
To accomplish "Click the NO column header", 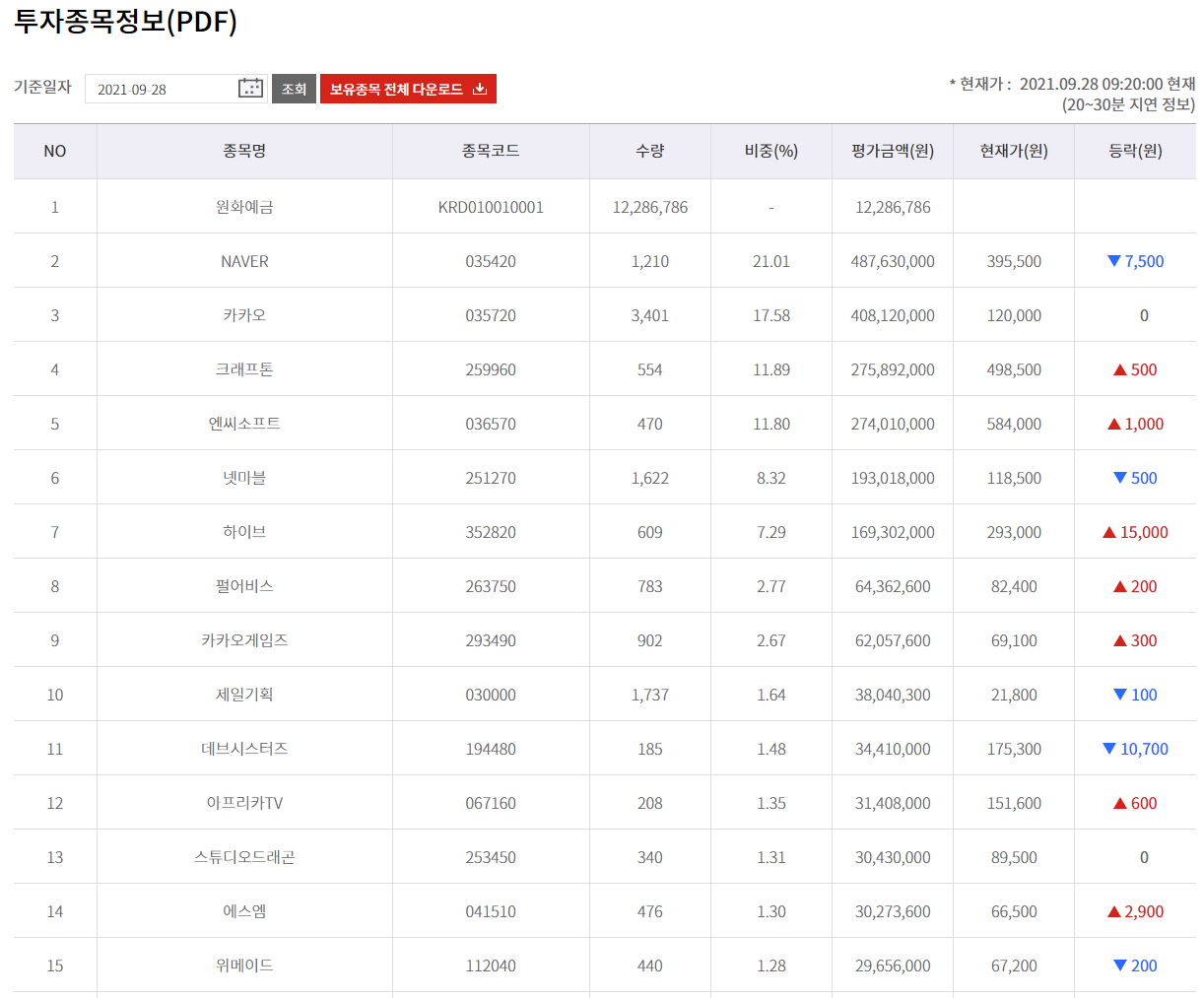I will click(55, 151).
